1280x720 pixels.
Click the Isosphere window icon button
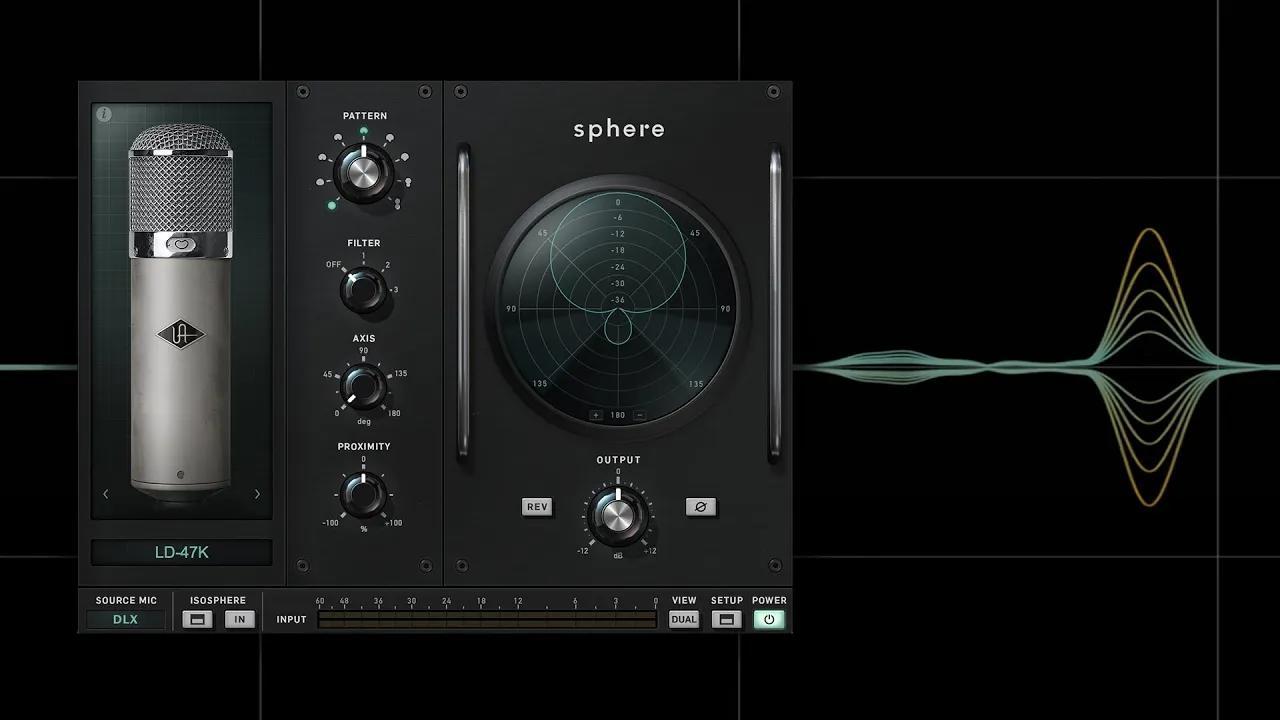pyautogui.click(x=197, y=619)
